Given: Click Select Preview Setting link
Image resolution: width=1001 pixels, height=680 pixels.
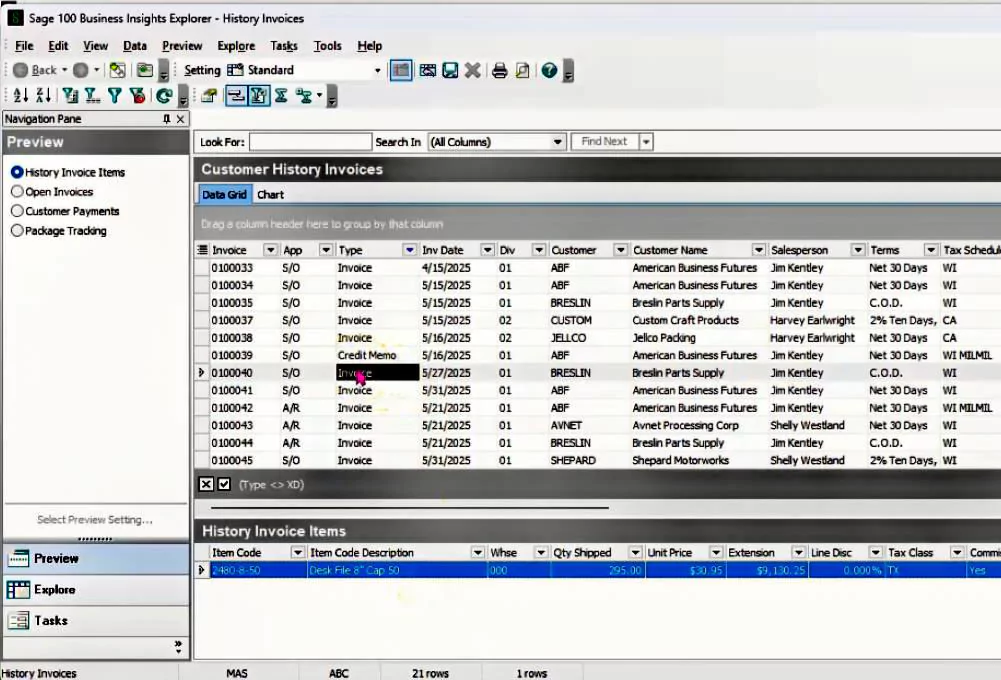Looking at the screenshot, I should 94,520.
